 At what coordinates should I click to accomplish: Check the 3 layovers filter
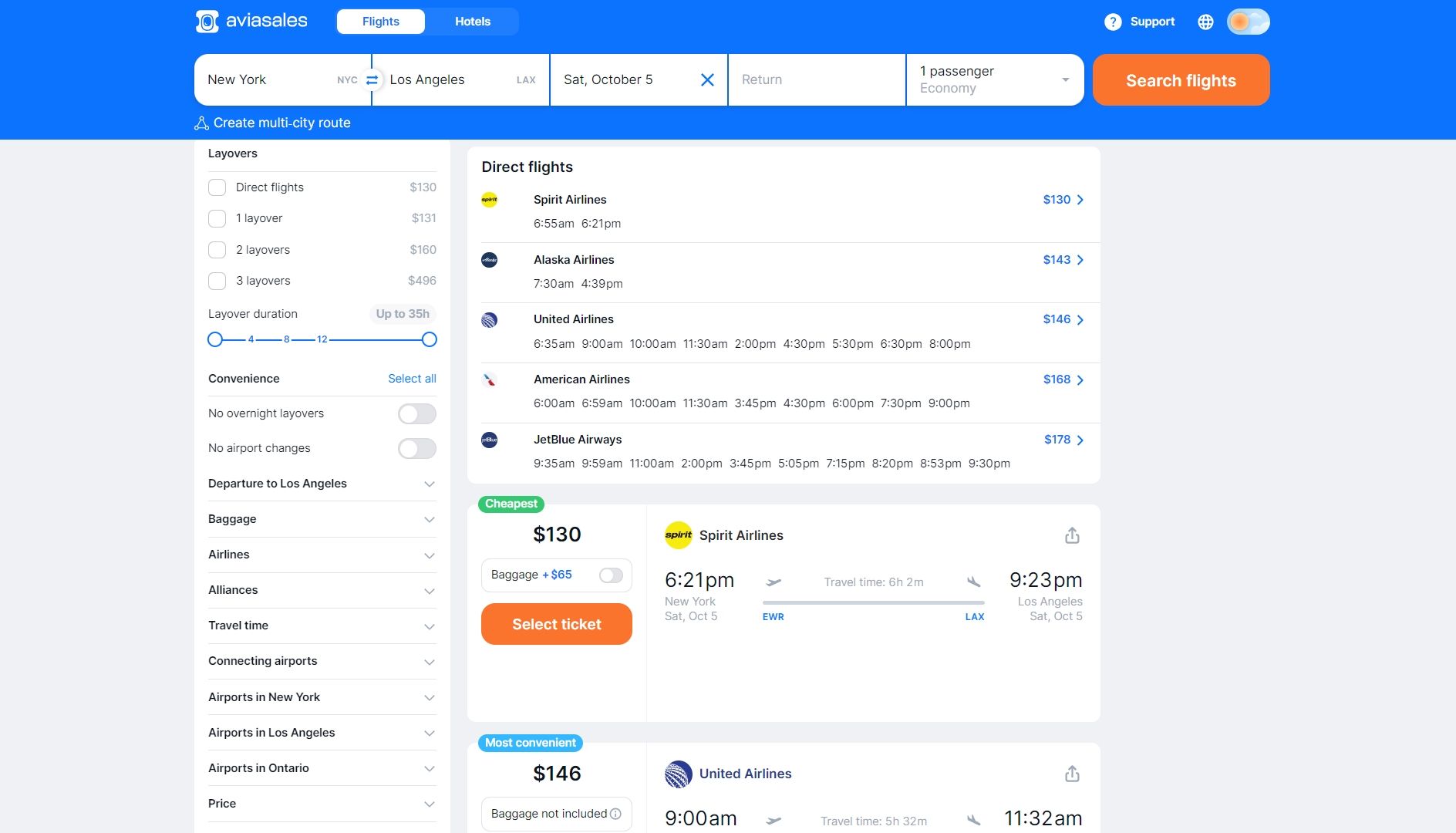point(217,281)
